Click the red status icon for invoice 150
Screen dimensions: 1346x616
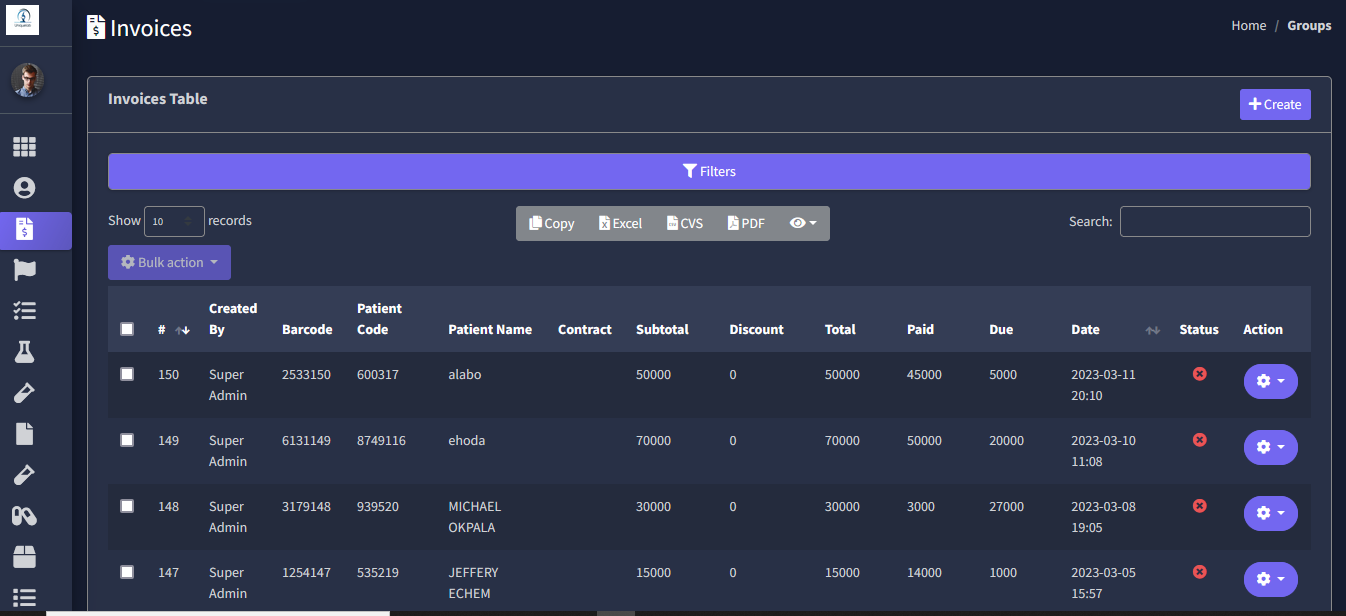(x=1199, y=374)
